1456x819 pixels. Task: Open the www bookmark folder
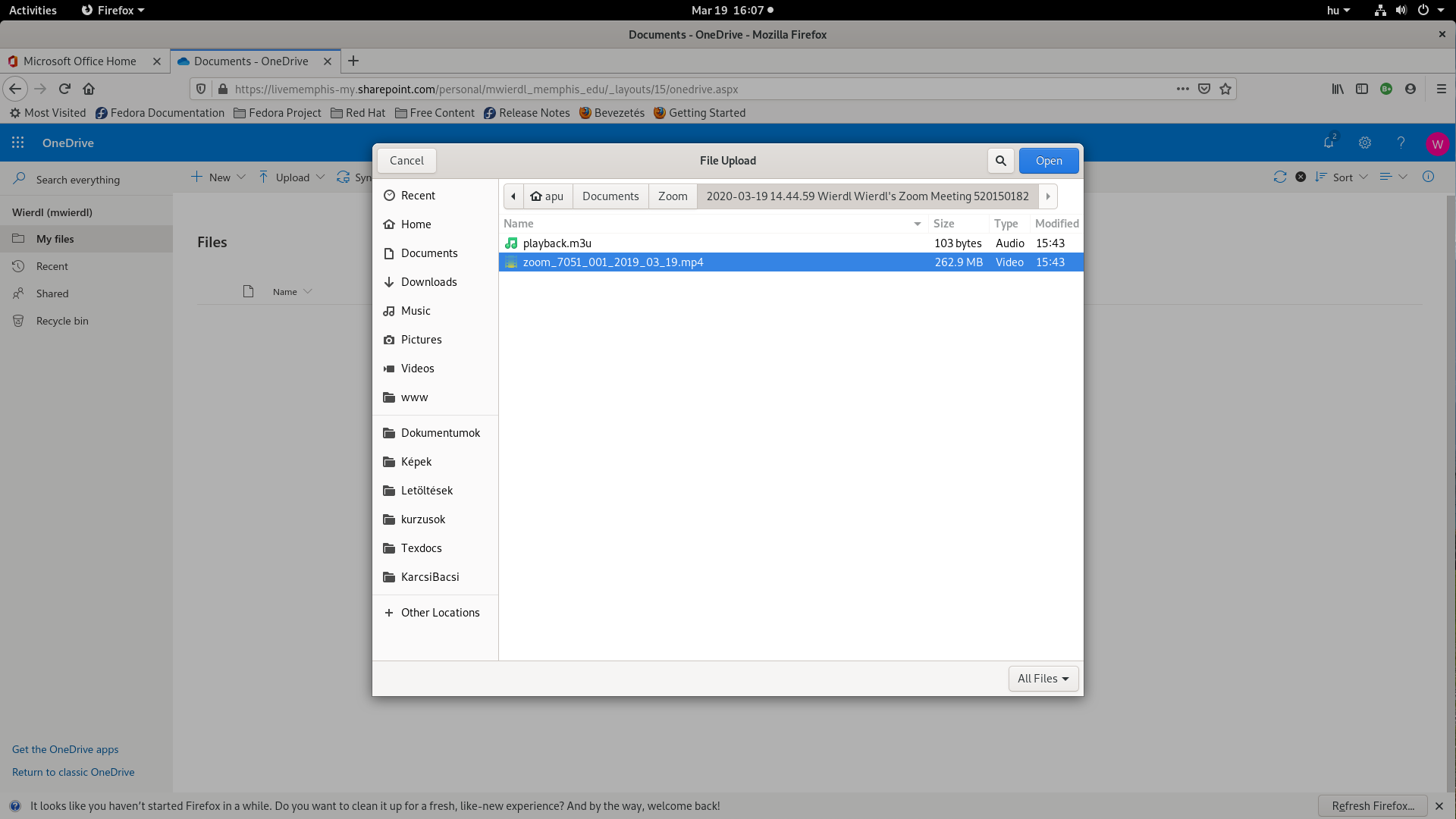pos(435,397)
